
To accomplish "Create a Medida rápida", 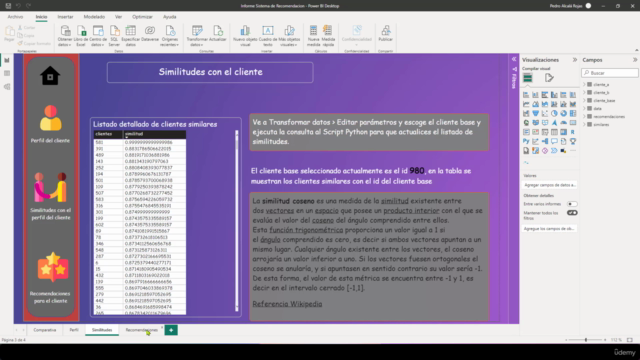I will (328, 36).
